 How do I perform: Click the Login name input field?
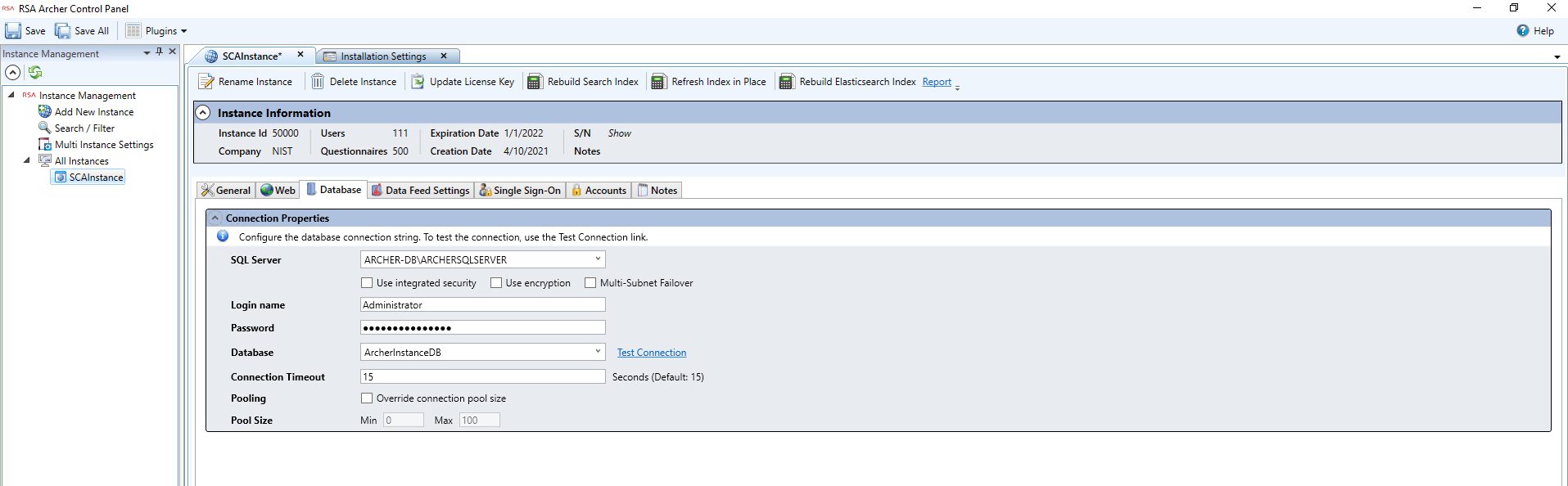tap(483, 304)
